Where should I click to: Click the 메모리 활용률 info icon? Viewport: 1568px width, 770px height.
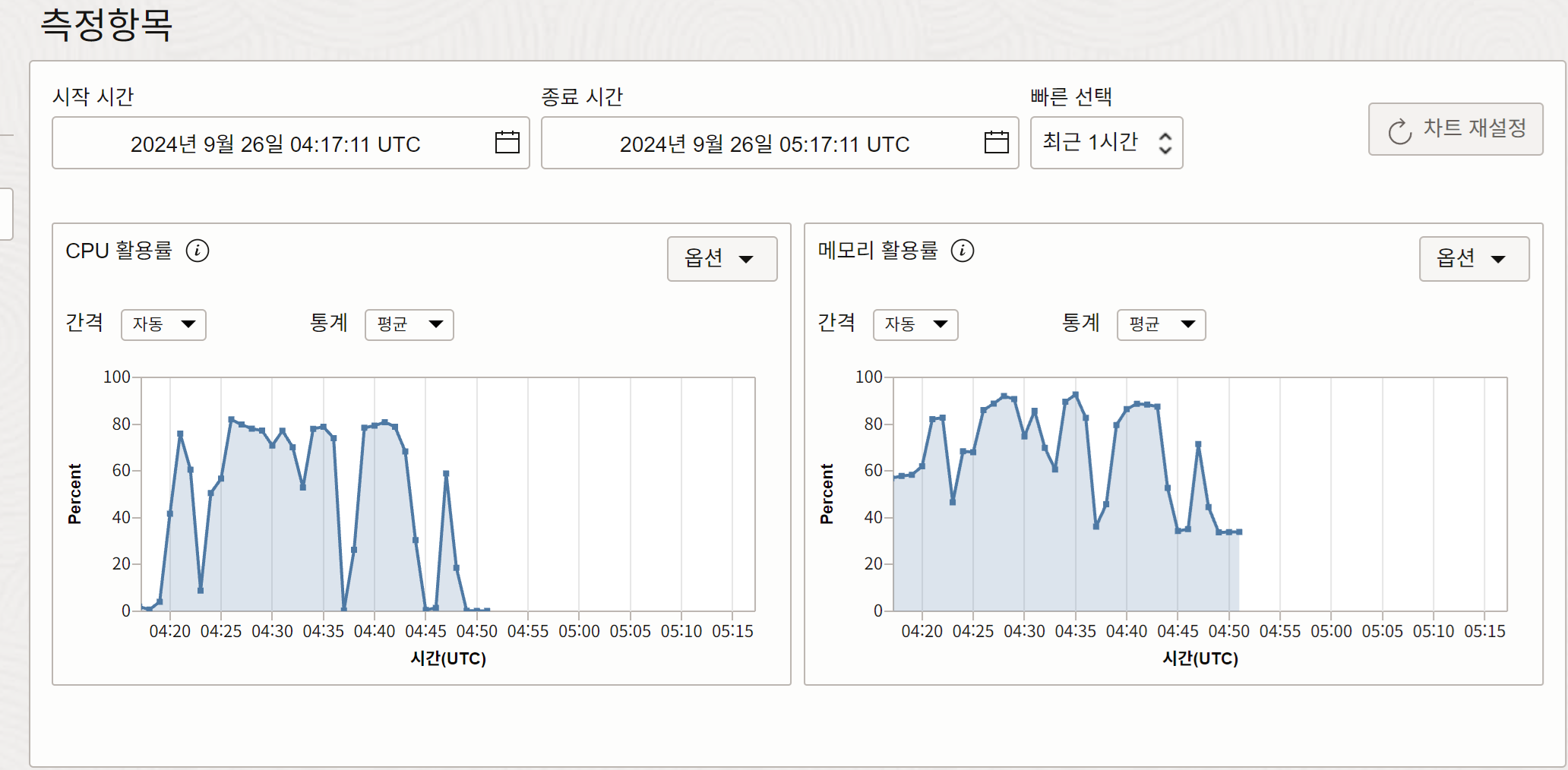click(x=963, y=251)
